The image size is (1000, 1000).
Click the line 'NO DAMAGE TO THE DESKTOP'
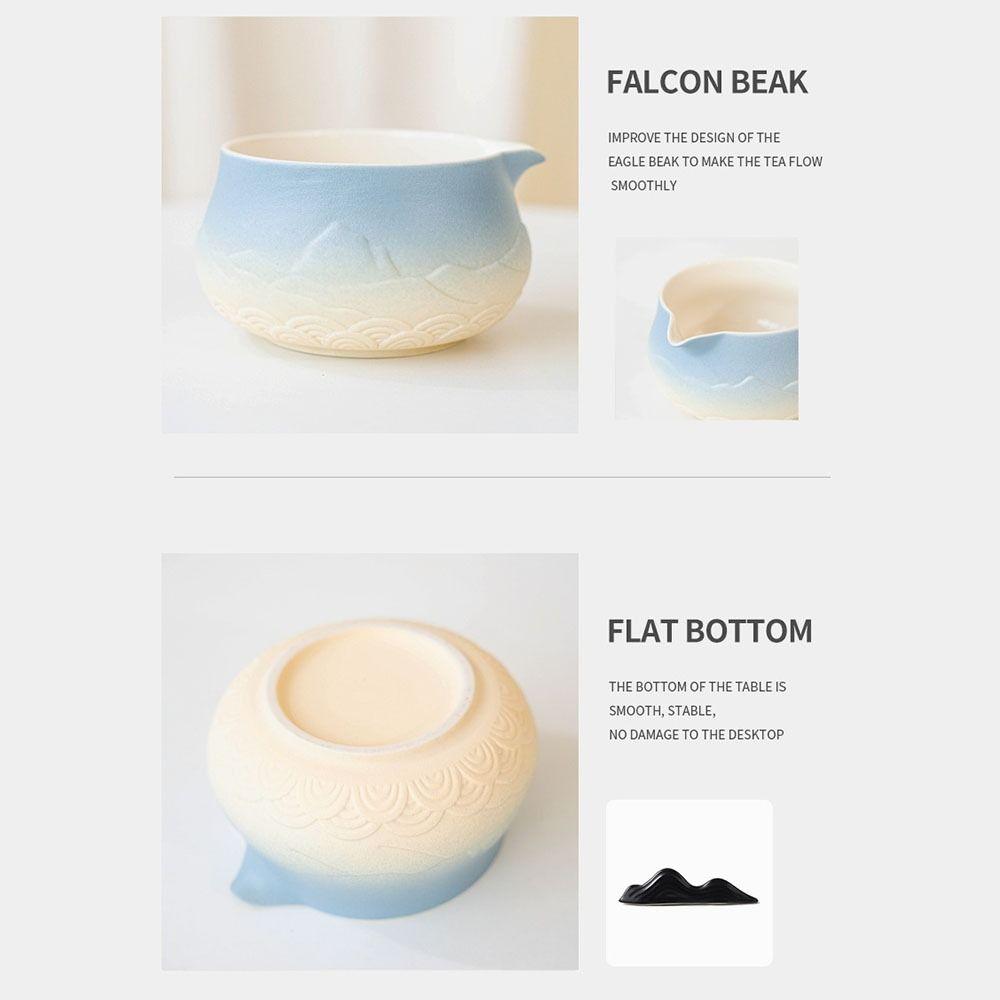(x=696, y=735)
